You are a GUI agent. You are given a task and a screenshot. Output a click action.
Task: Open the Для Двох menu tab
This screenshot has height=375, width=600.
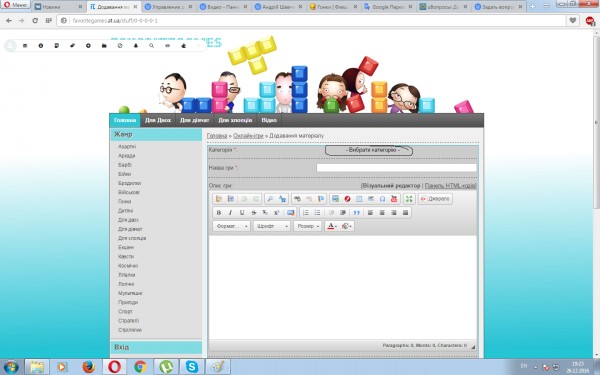[x=158, y=120]
